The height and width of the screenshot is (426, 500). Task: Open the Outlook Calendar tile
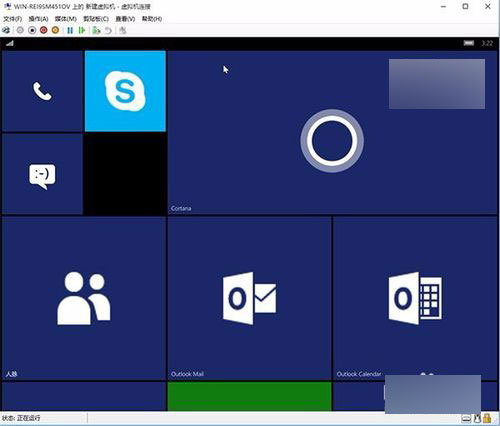coord(415,298)
